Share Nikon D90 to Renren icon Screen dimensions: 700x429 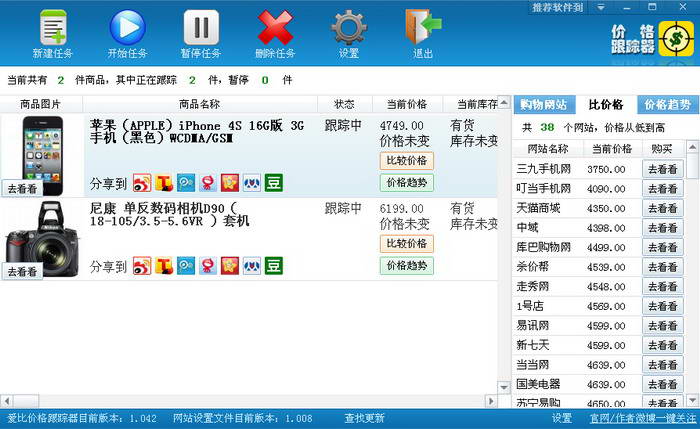coord(252,266)
